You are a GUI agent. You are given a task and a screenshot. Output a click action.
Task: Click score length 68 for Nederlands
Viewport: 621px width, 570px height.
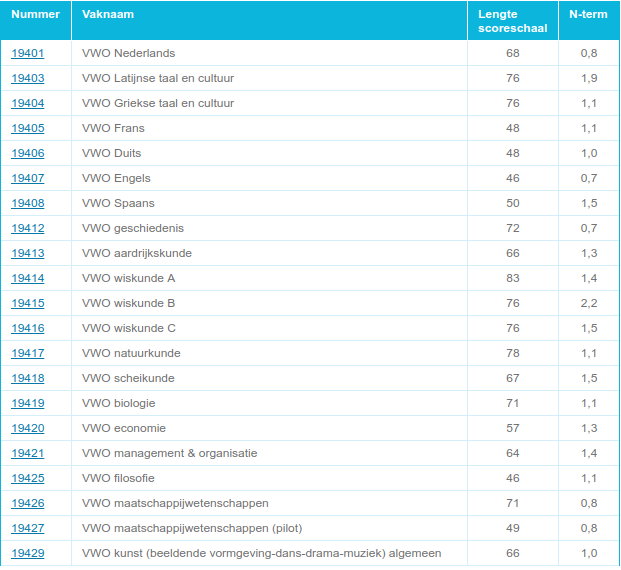pyautogui.click(x=512, y=53)
